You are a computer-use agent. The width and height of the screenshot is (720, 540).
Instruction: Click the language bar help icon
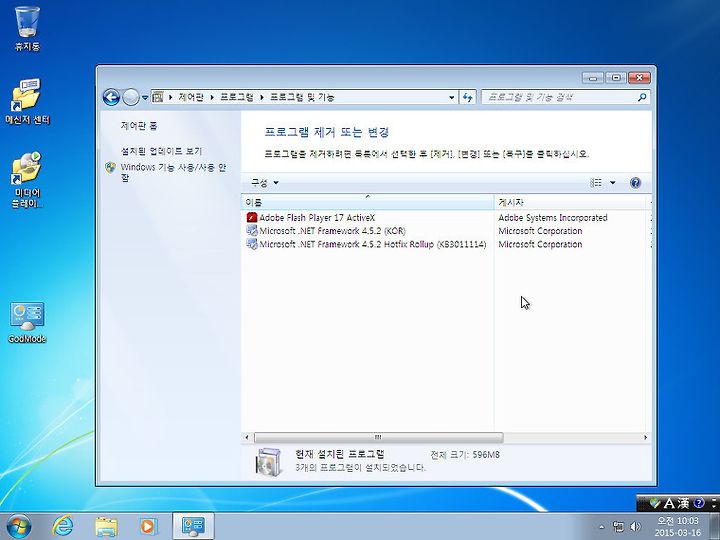point(699,503)
